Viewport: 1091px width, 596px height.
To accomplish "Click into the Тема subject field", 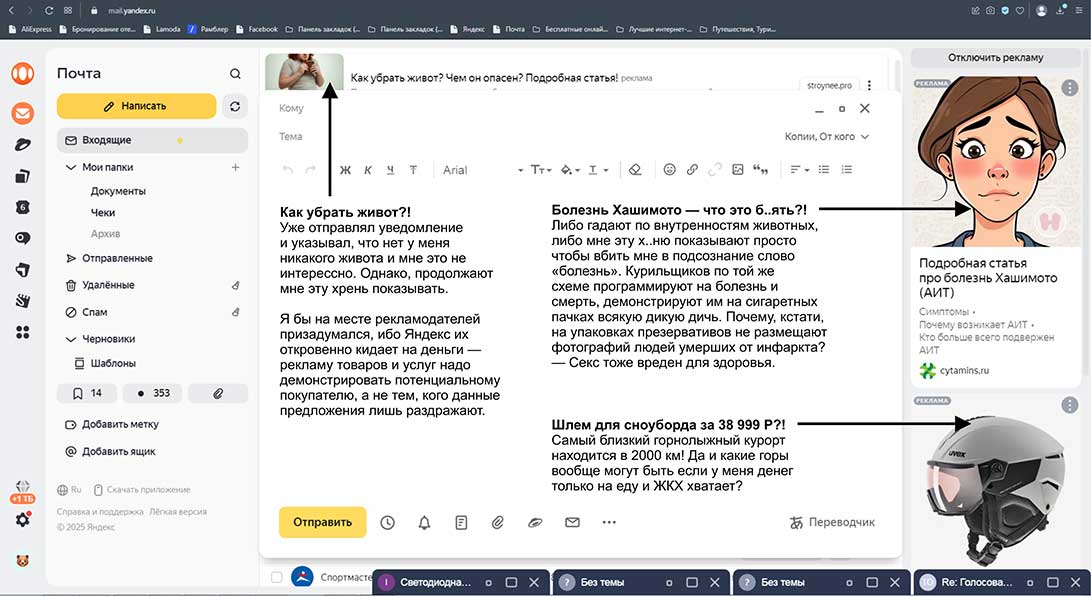I will (x=520, y=137).
